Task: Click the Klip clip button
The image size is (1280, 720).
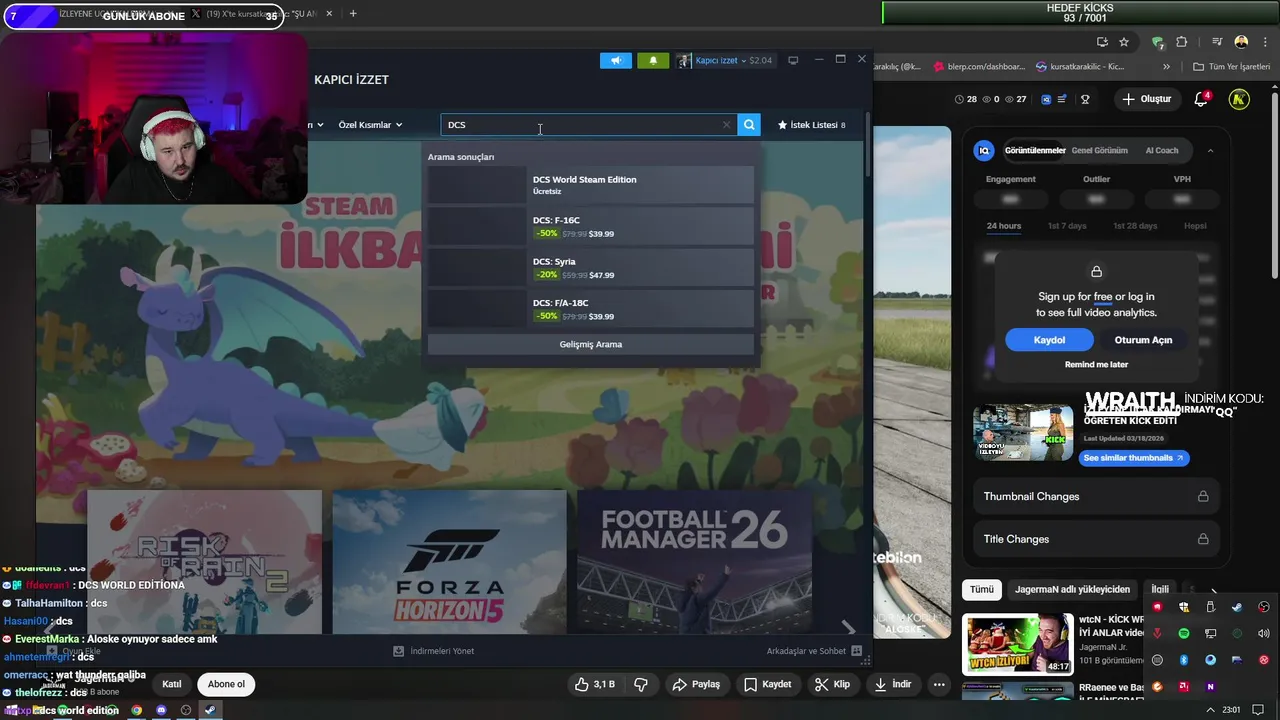Action: (x=832, y=685)
